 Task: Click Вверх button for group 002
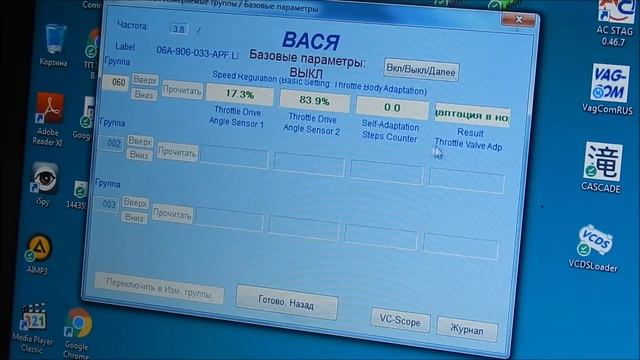pos(140,141)
